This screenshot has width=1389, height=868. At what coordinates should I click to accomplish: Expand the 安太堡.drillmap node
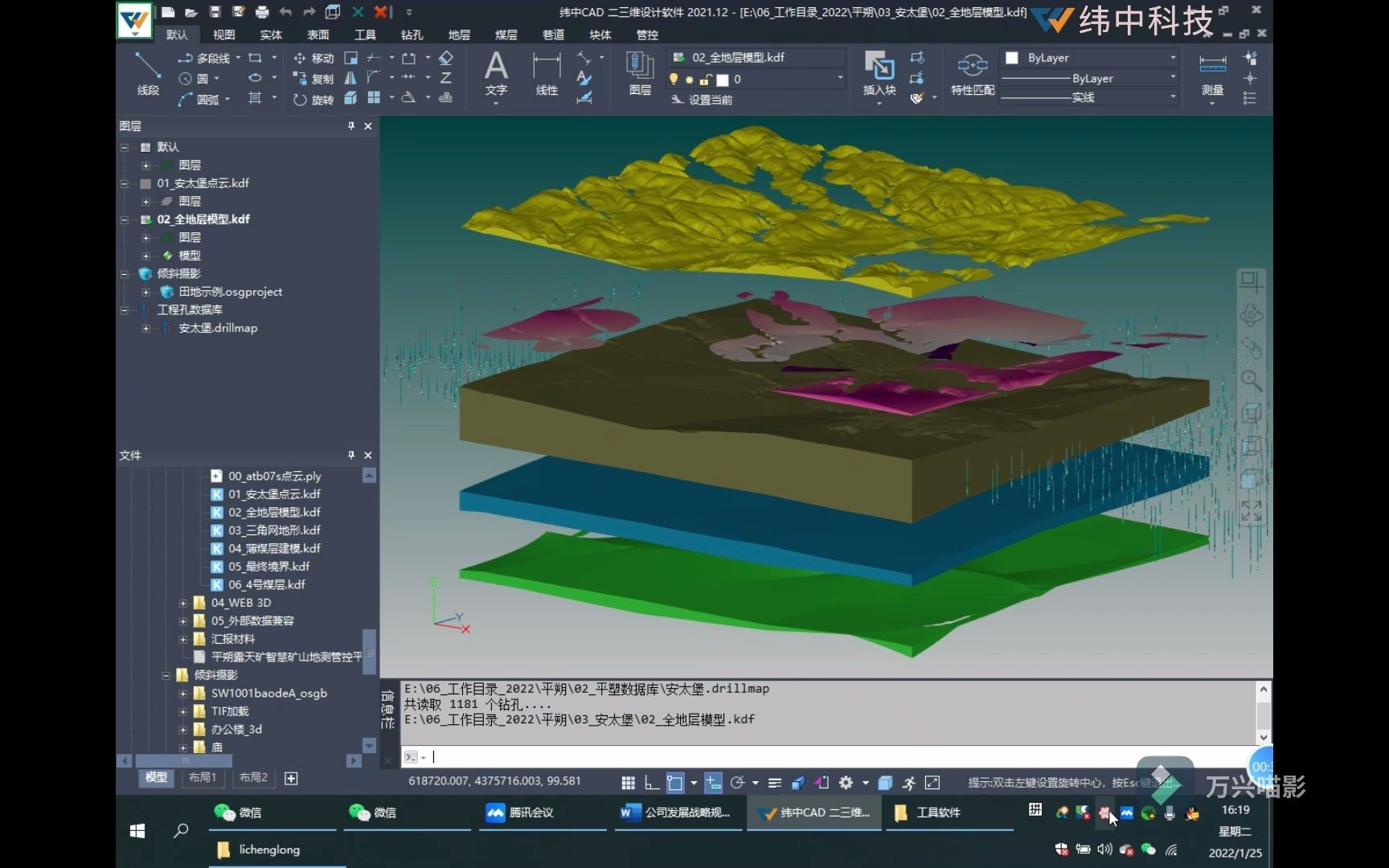click(145, 329)
